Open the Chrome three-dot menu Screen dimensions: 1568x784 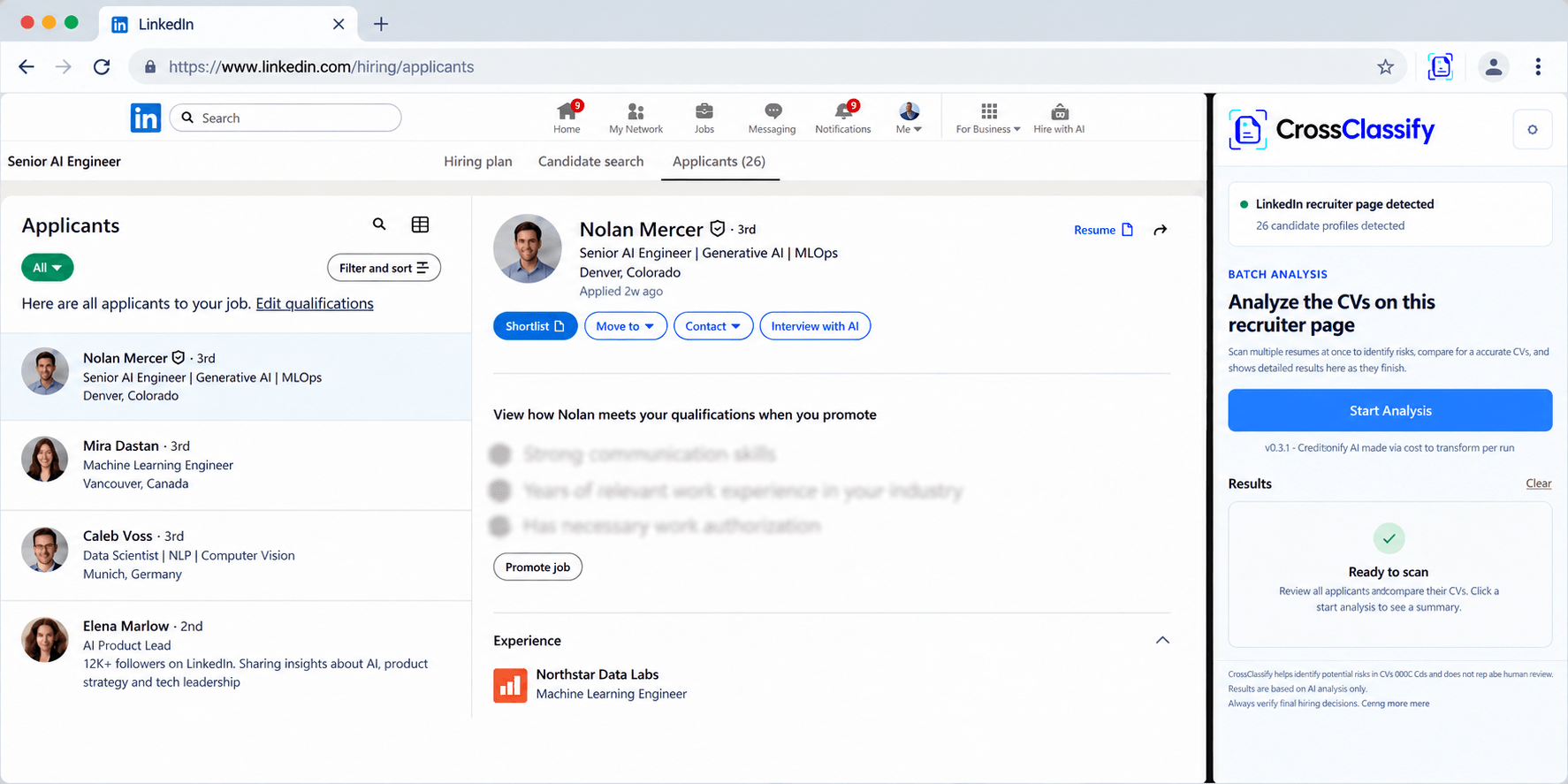1538,66
